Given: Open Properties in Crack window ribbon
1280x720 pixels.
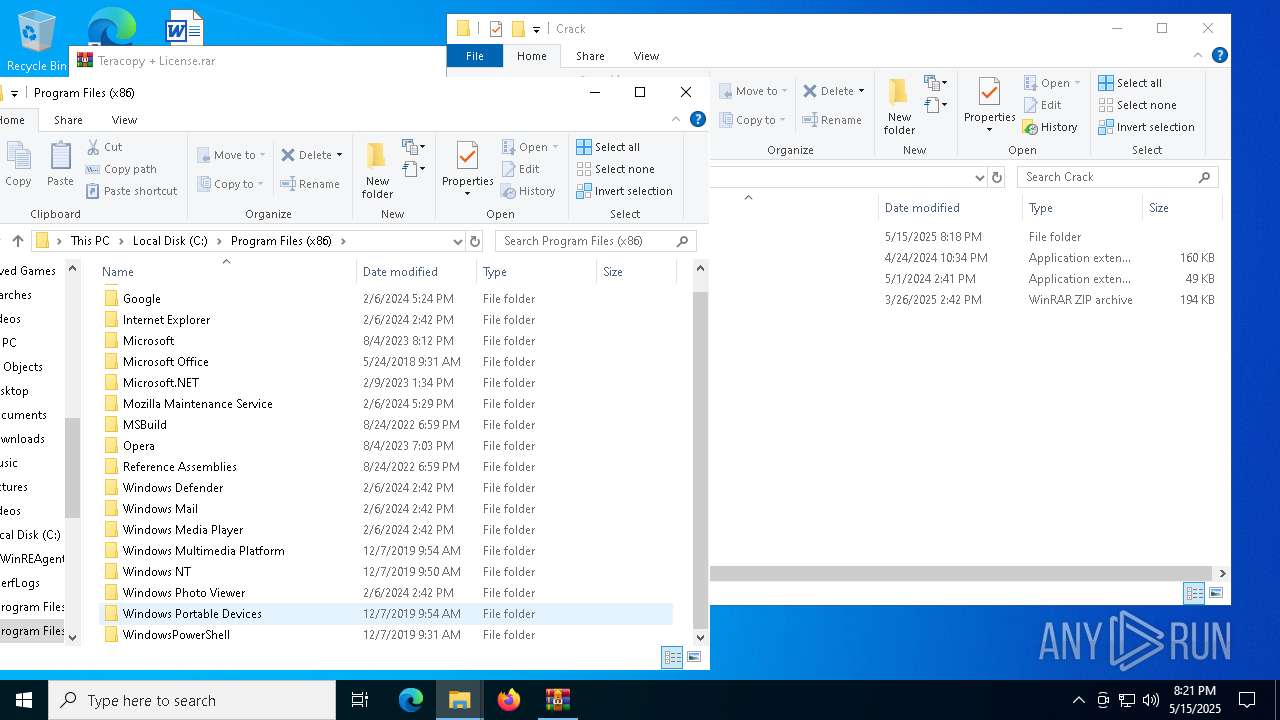Looking at the screenshot, I should tap(989, 104).
